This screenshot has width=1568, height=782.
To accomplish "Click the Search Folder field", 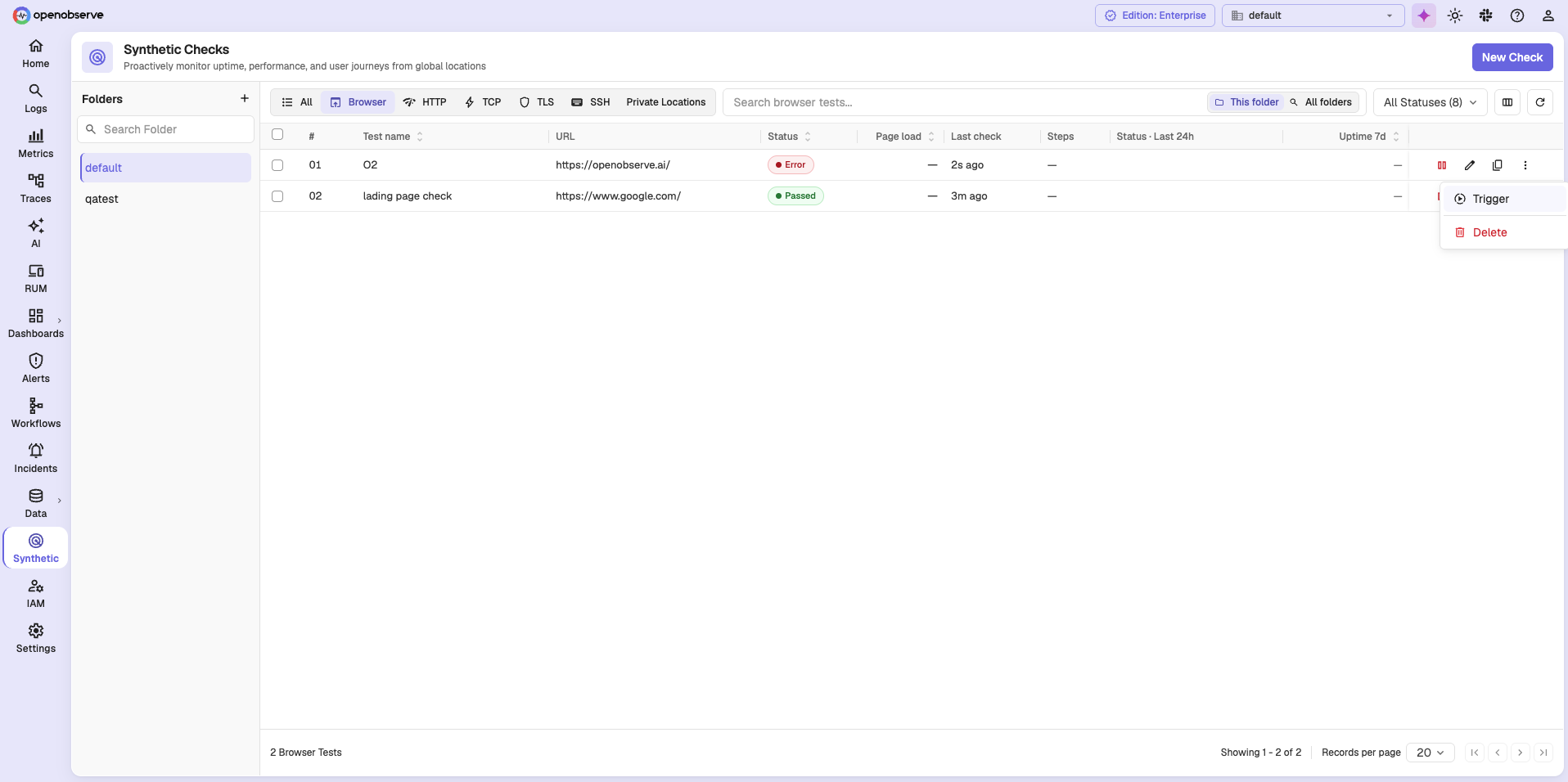I will pos(165,129).
